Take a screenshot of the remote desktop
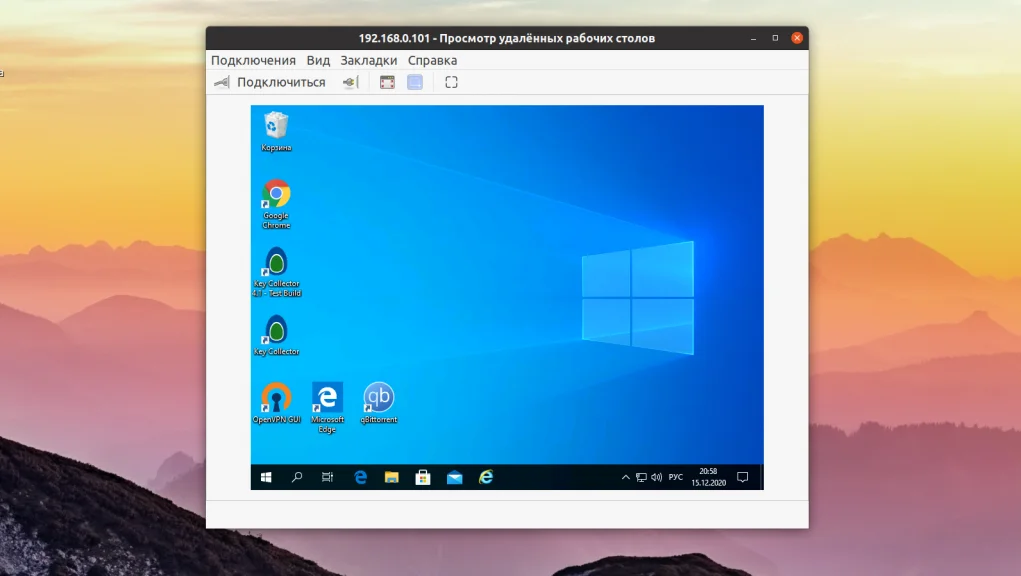Image resolution: width=1021 pixels, height=576 pixels. pyautogui.click(x=386, y=81)
